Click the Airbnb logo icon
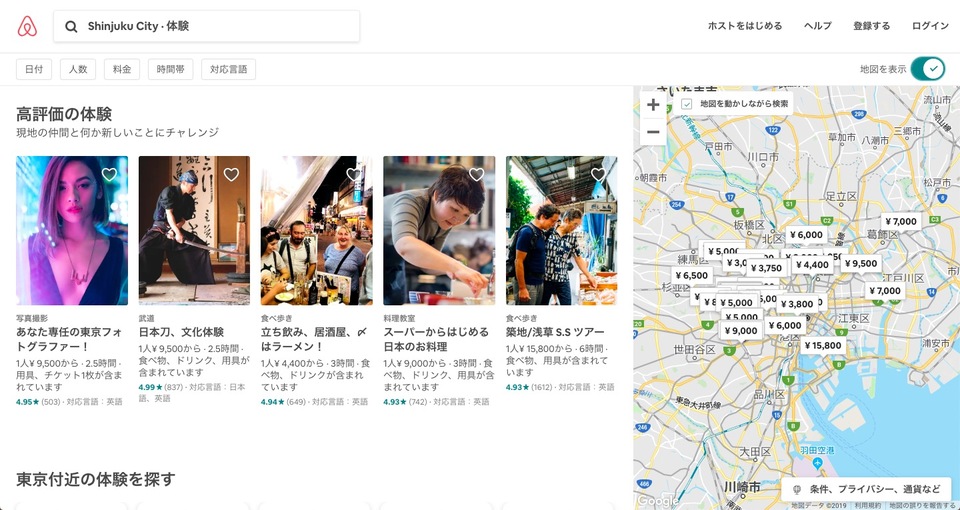960x510 pixels. [x=27, y=26]
